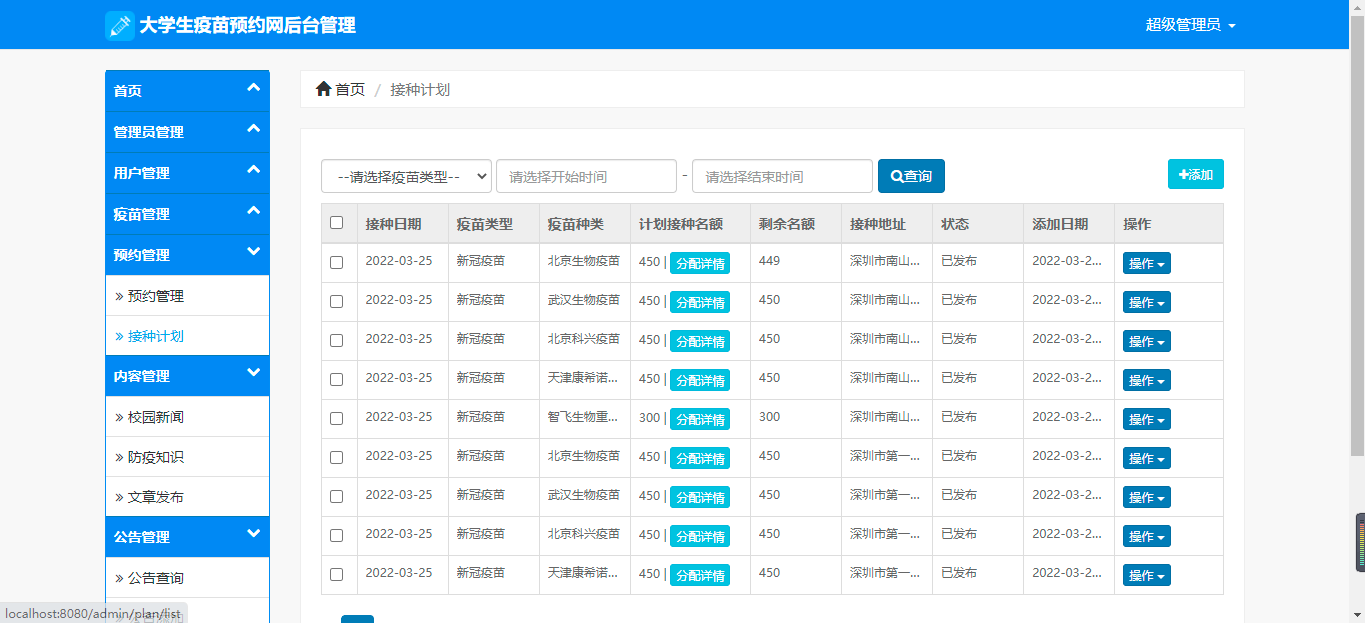1365x623 pixels.
Task: Click the pencil logo icon in header
Action: pos(120,26)
